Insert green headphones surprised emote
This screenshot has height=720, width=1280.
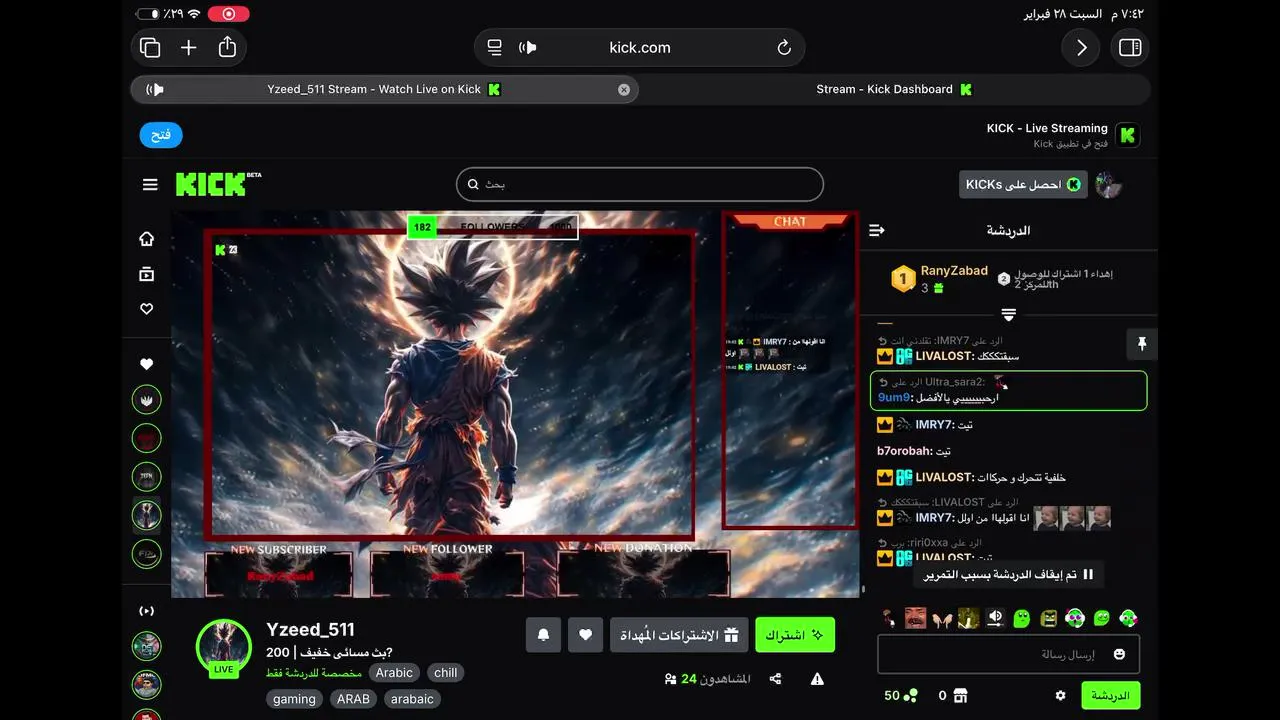click(x=1075, y=618)
